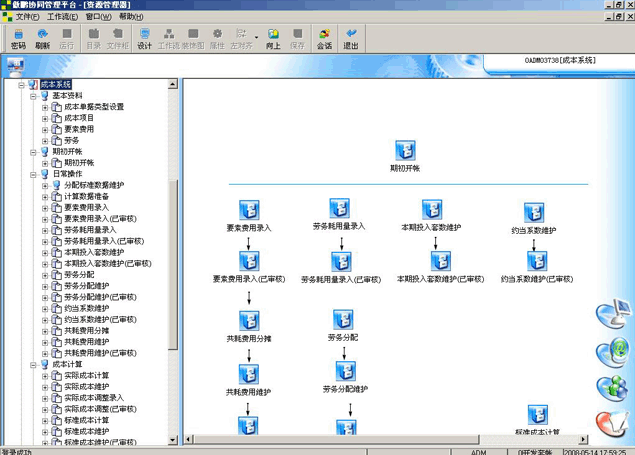Click the 退出 exit toolbar icon
635x455 pixels.
click(351, 38)
